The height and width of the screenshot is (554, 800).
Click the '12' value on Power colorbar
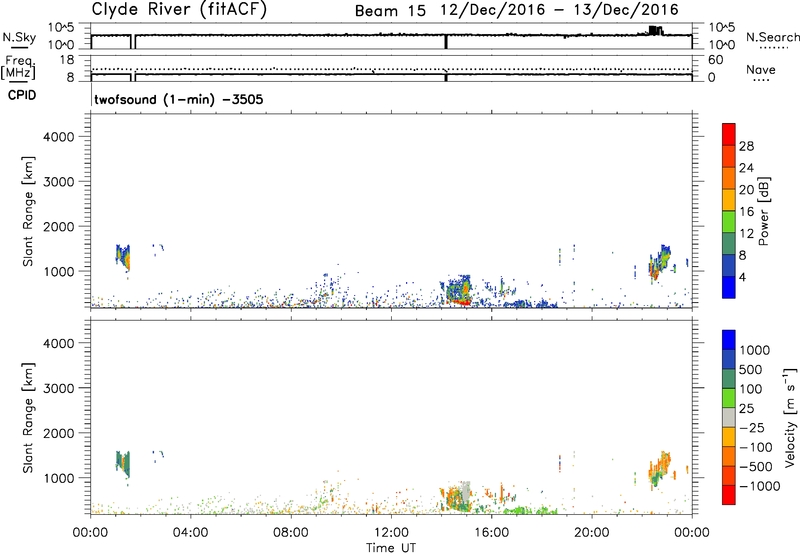746,234
